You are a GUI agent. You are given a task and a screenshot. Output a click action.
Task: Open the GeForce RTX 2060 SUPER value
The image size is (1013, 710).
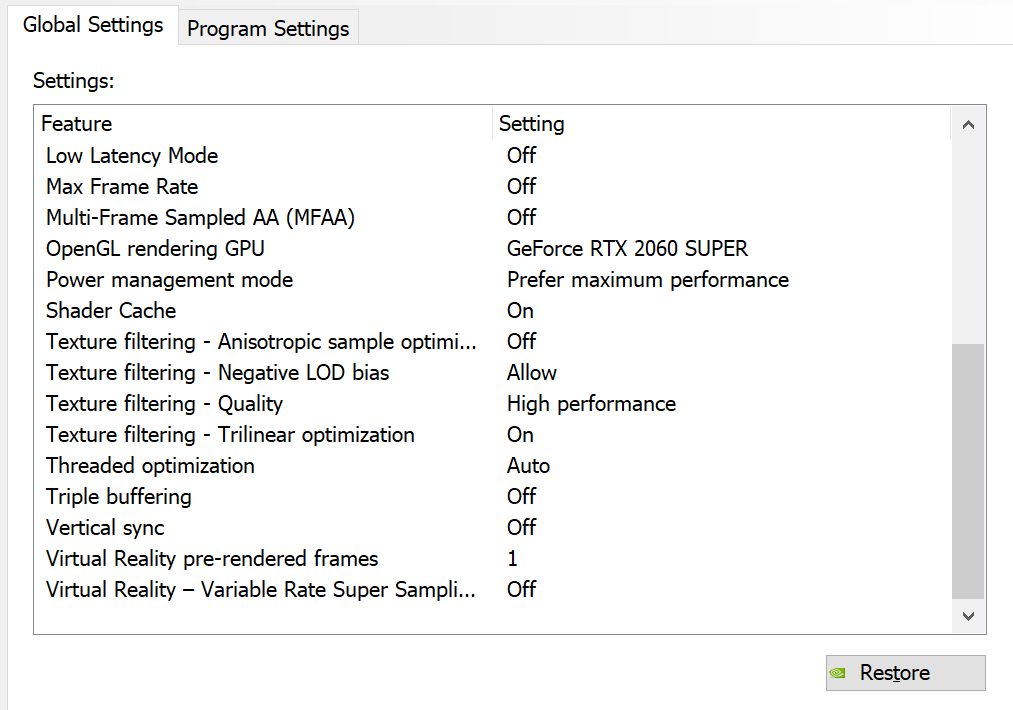click(x=627, y=249)
